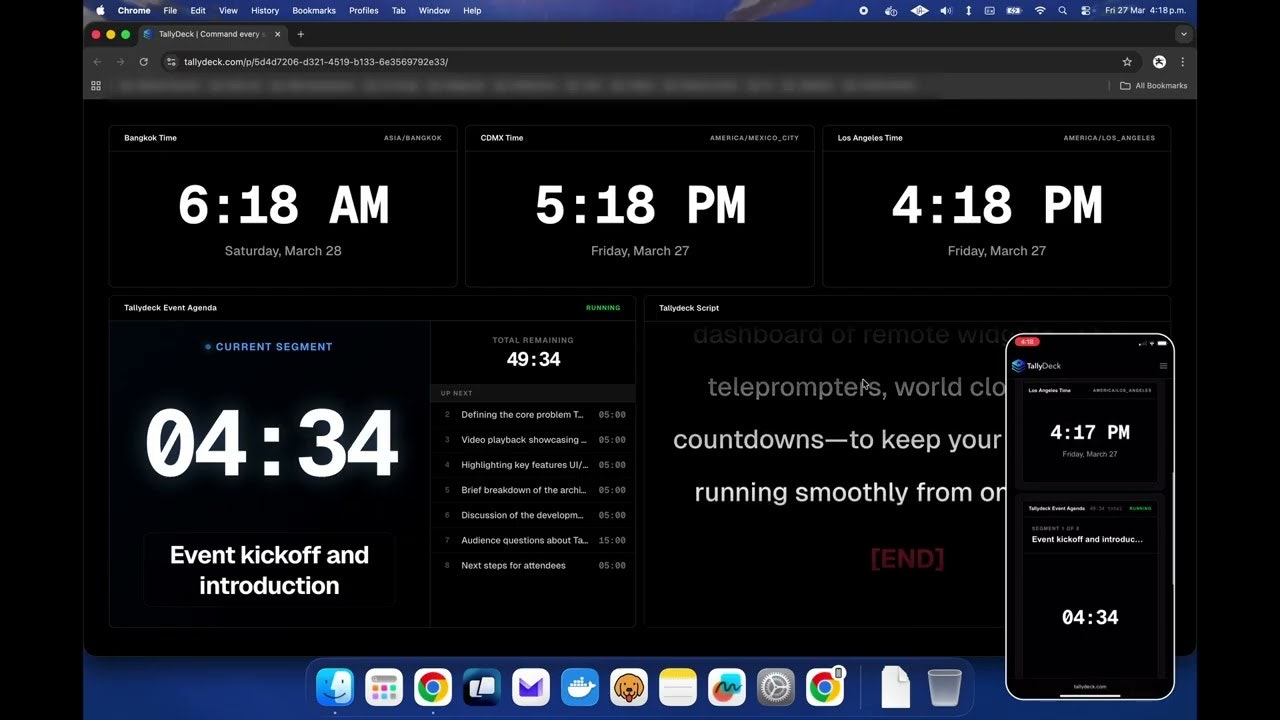Reload the TallyDeck page

[x=144, y=62]
